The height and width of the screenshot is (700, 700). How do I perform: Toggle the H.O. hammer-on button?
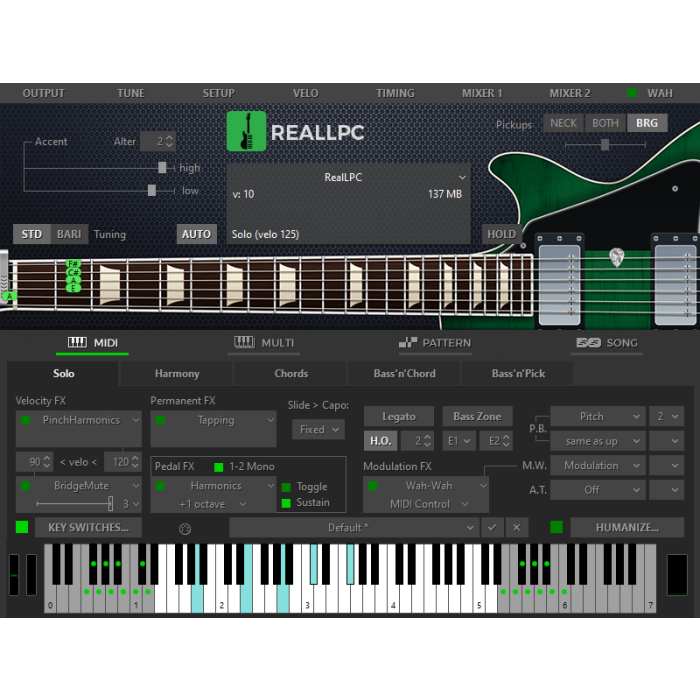pyautogui.click(x=380, y=441)
